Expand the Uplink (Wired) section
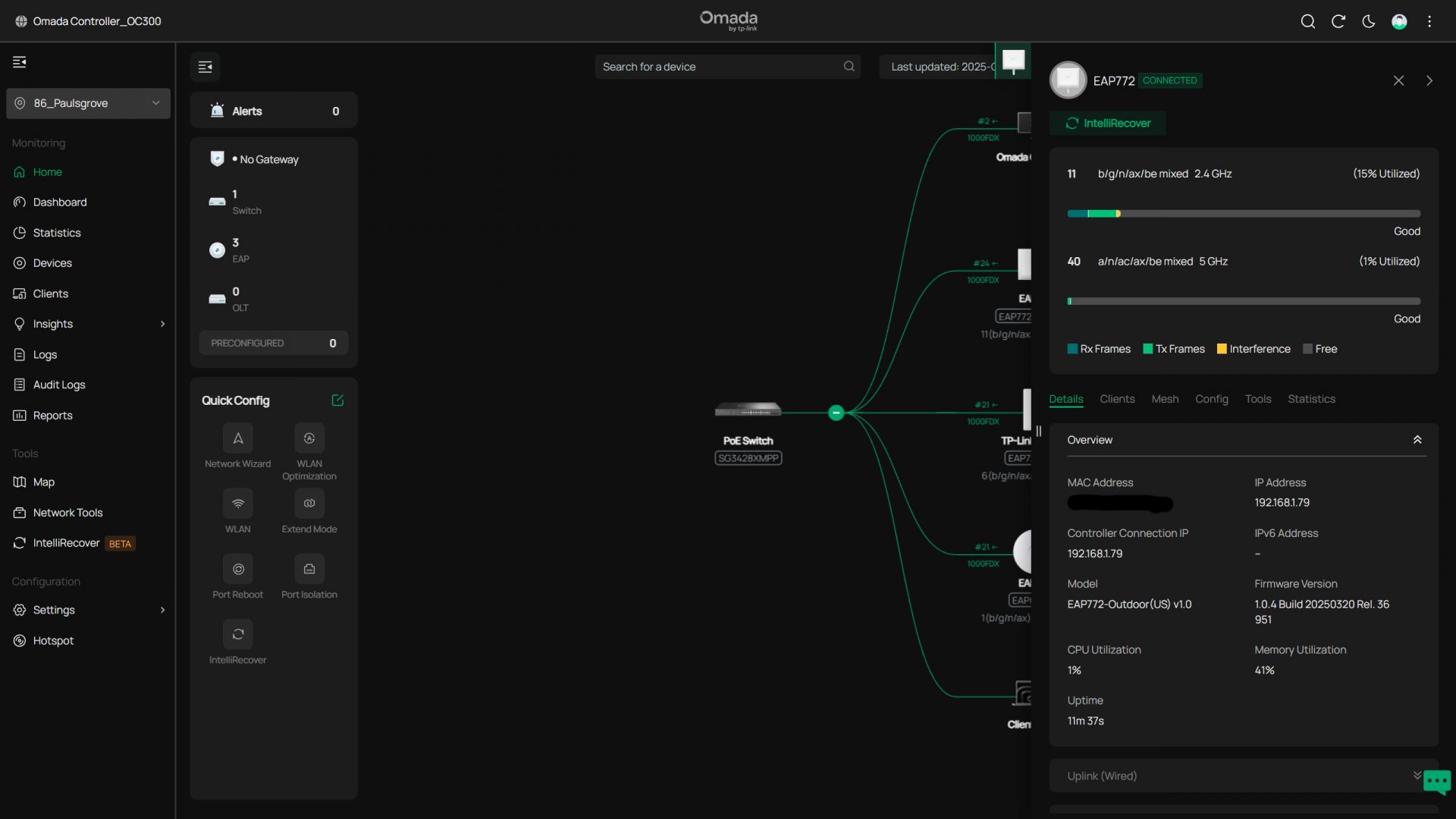This screenshot has width=1456, height=819. click(x=1417, y=775)
